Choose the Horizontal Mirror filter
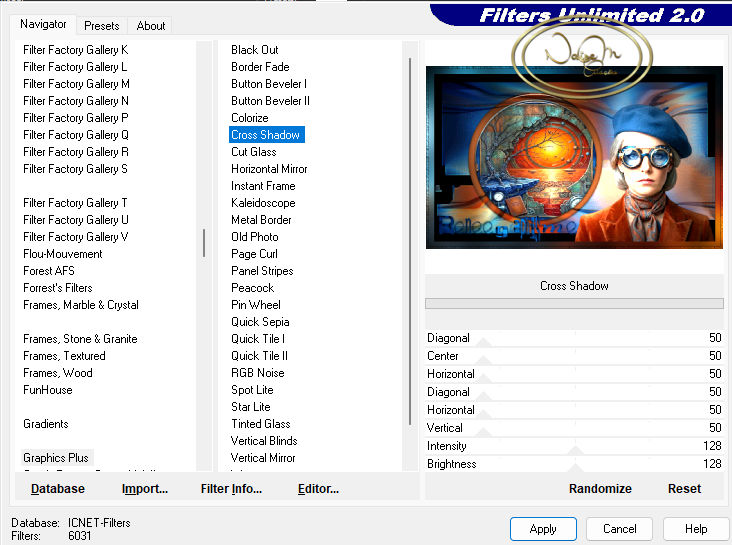 pos(269,169)
